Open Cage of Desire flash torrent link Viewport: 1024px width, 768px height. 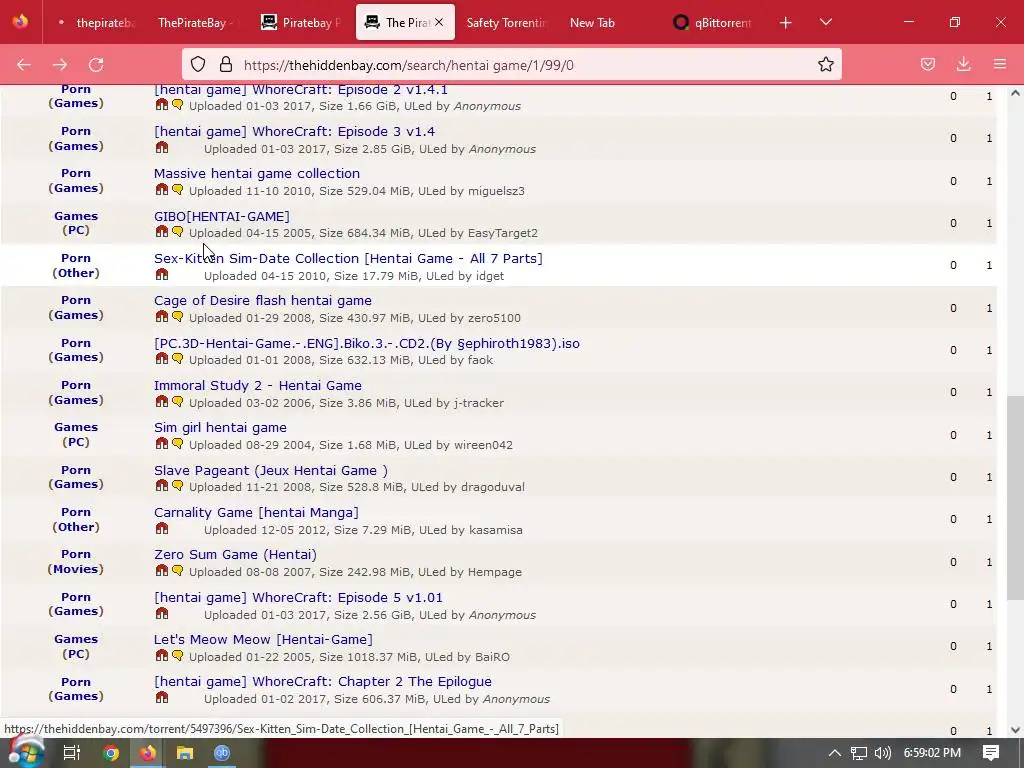coord(263,300)
